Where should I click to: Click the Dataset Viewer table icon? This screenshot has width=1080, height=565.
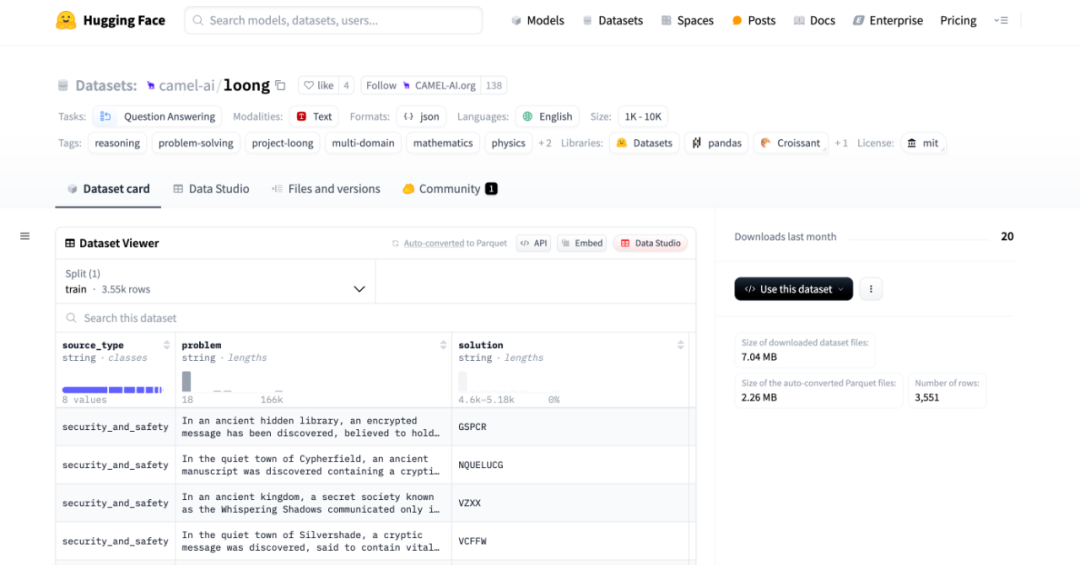pyautogui.click(x=70, y=243)
